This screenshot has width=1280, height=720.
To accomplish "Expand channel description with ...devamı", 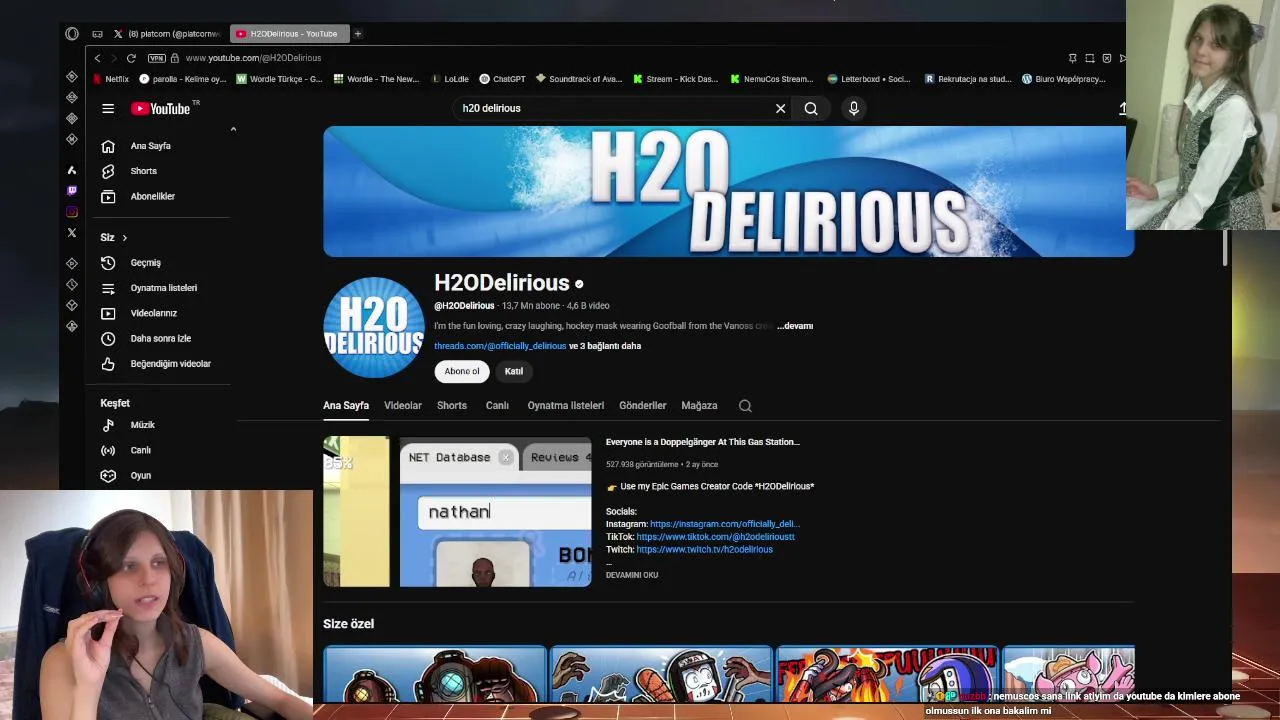I will (x=795, y=326).
